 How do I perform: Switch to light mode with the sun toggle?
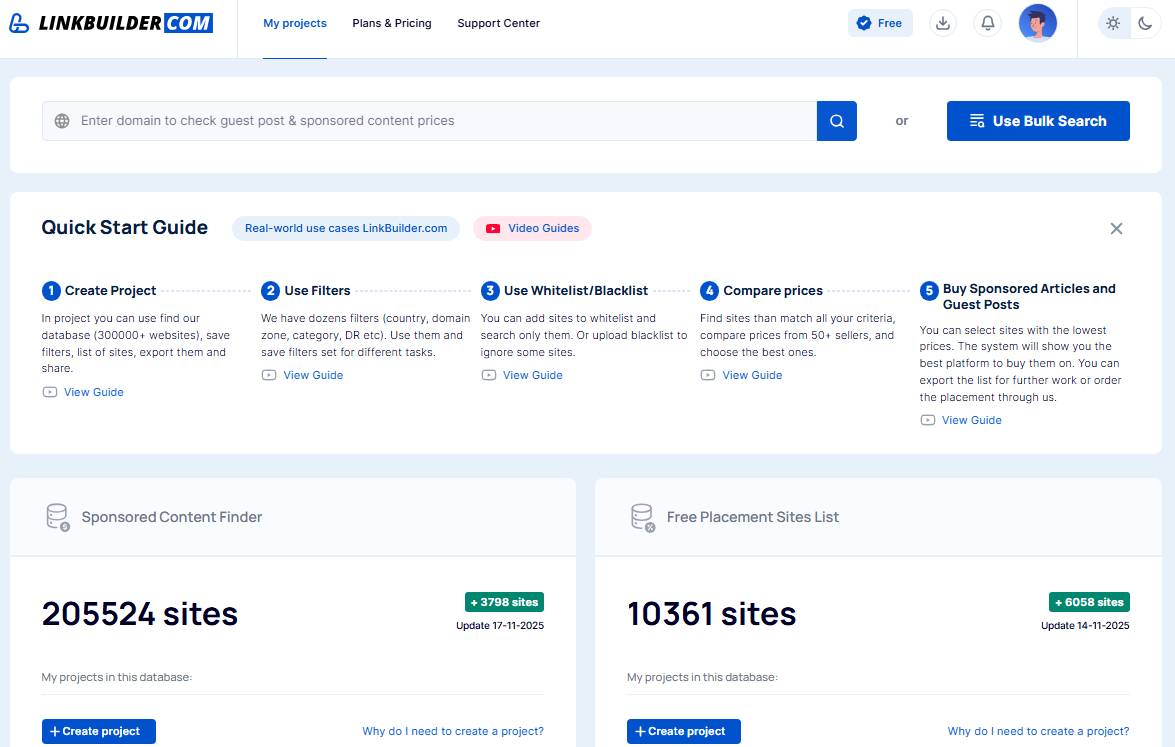(x=1113, y=22)
